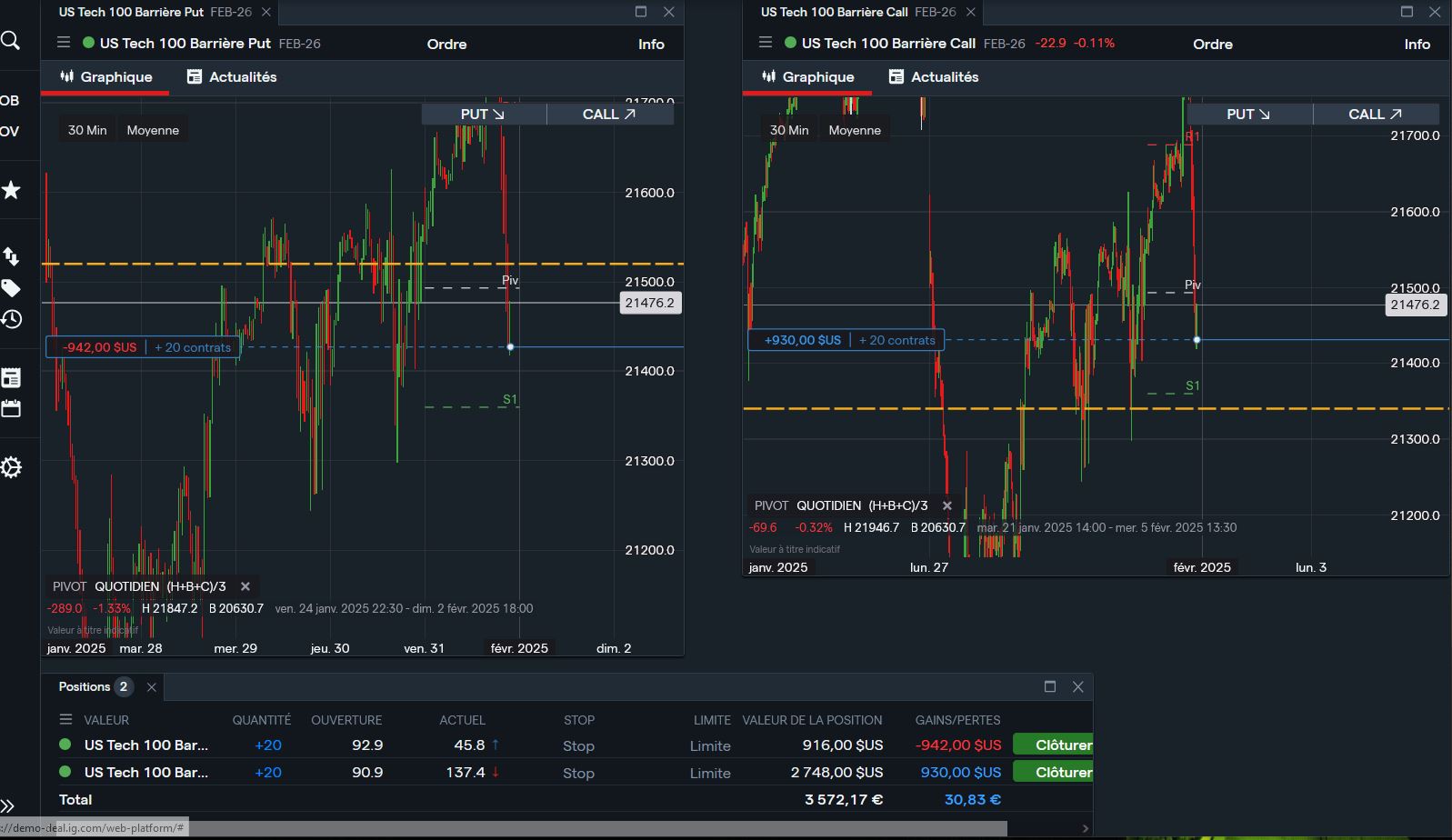Set a Limite on the 90.9 opening position
This screenshot has height=840, width=1452.
tap(710, 773)
